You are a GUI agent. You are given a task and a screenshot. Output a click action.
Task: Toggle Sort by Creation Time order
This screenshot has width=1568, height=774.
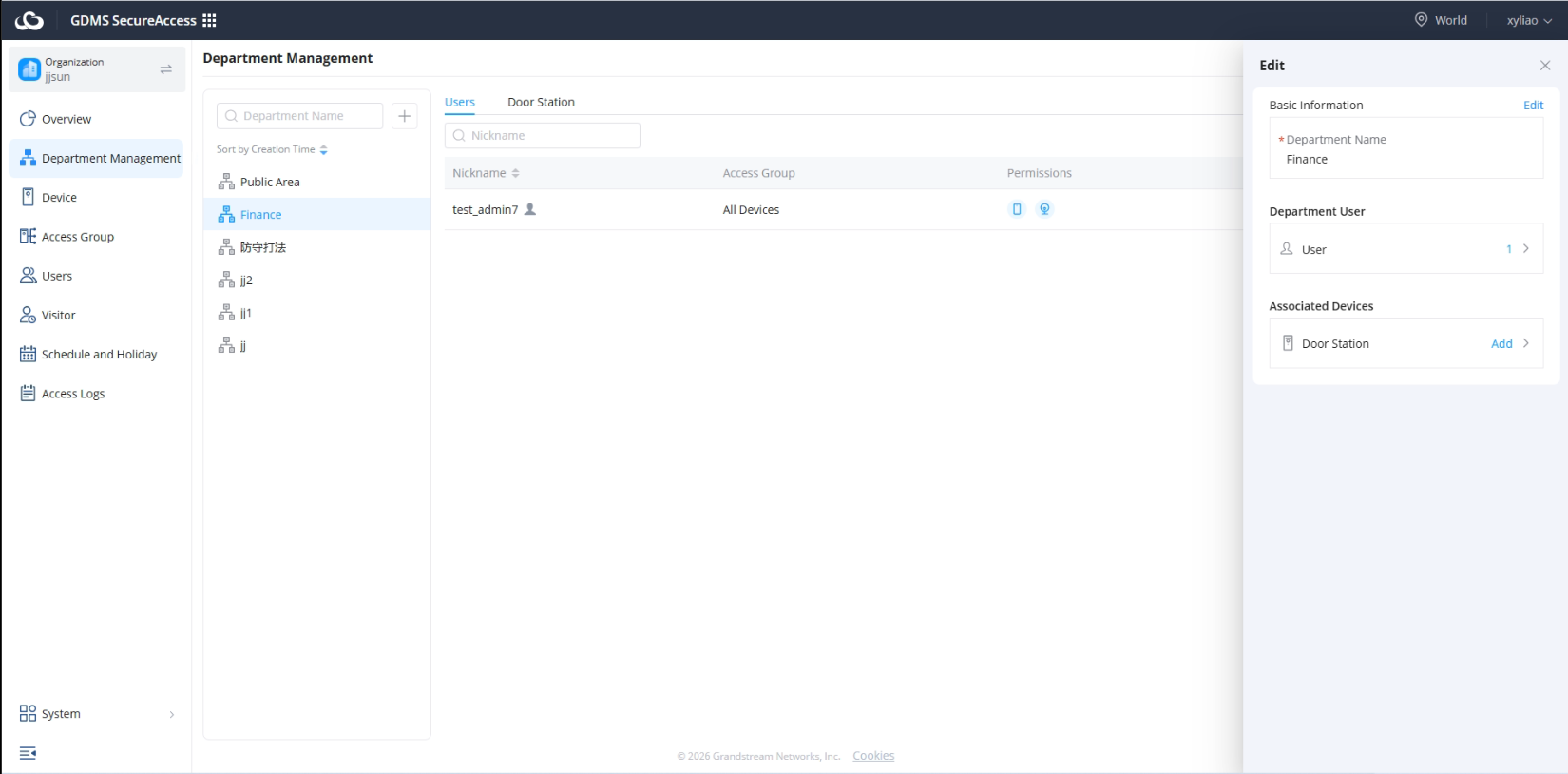pos(323,149)
